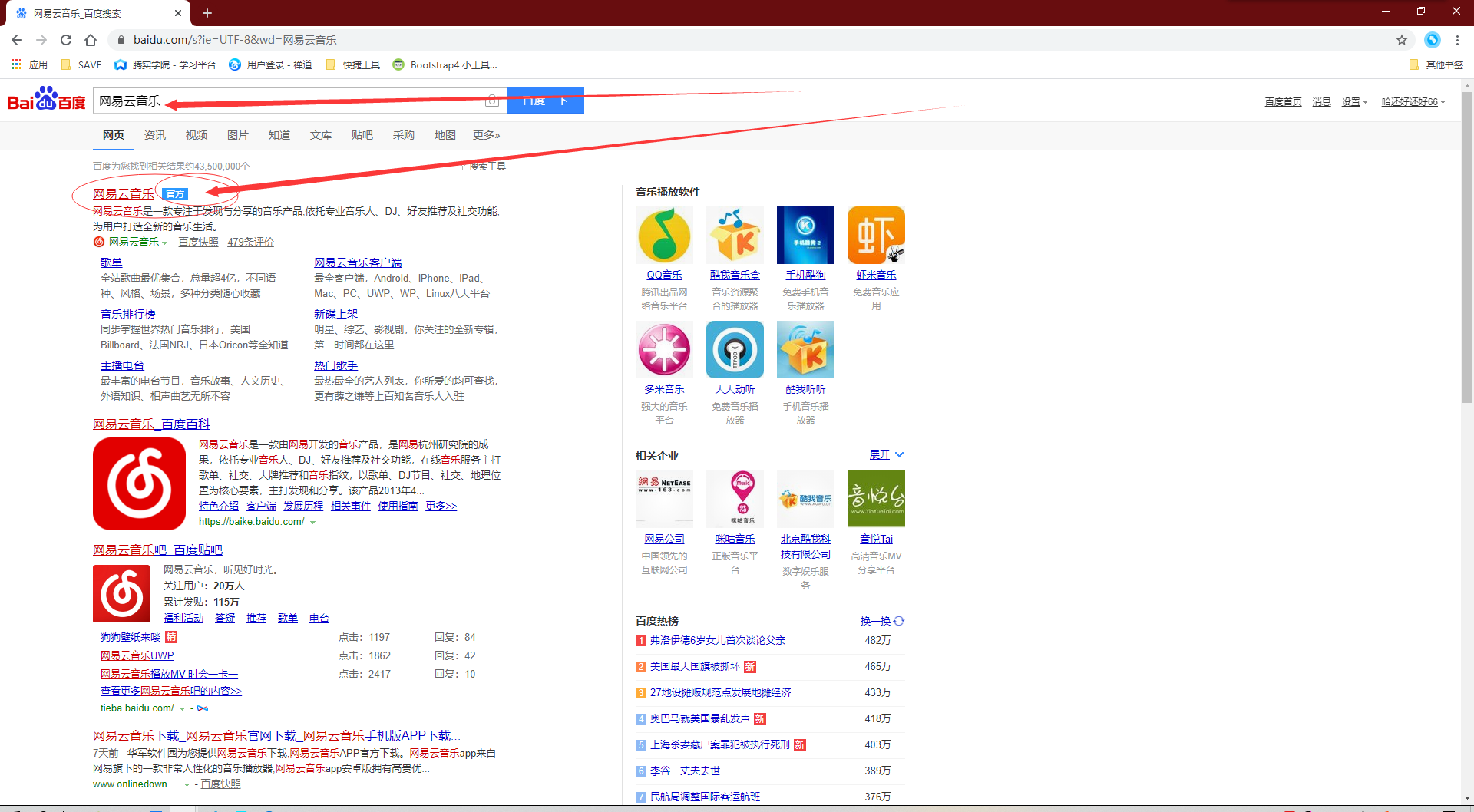Open 479条评价 link
The height and width of the screenshot is (812, 1474).
click(250, 242)
